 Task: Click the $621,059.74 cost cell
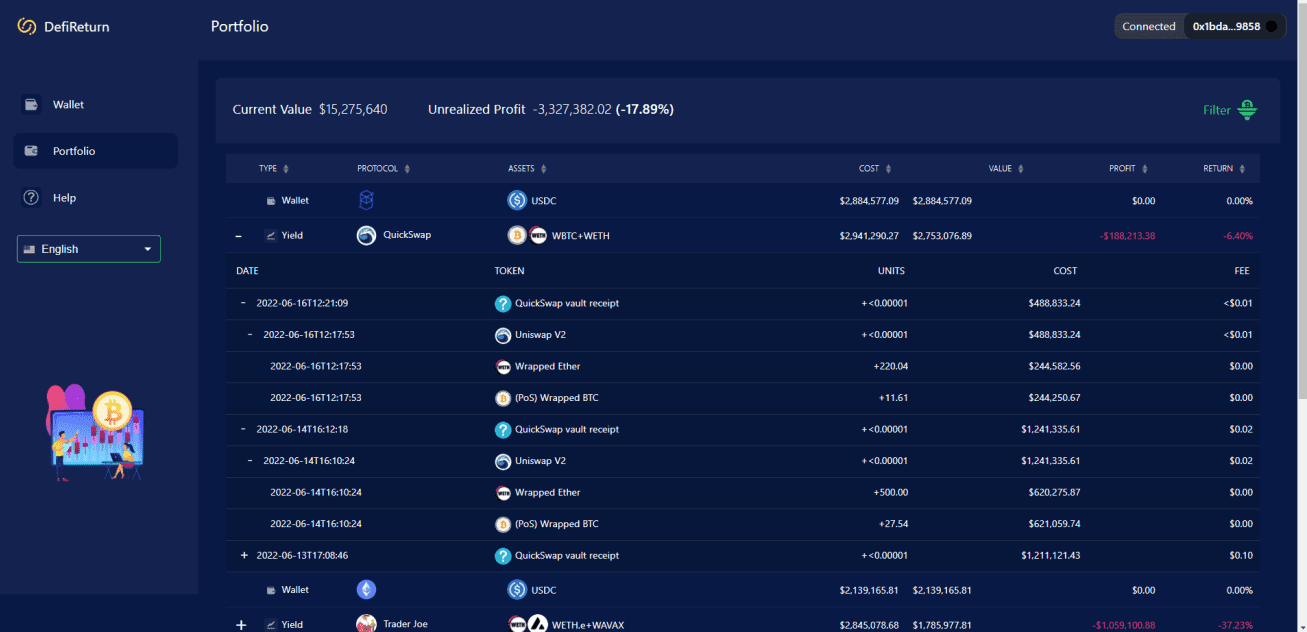coord(1054,524)
